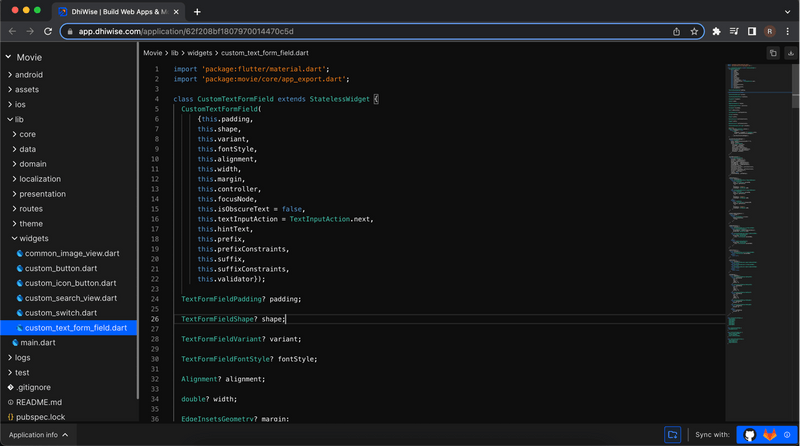Expand the android folder

click(x=29, y=74)
